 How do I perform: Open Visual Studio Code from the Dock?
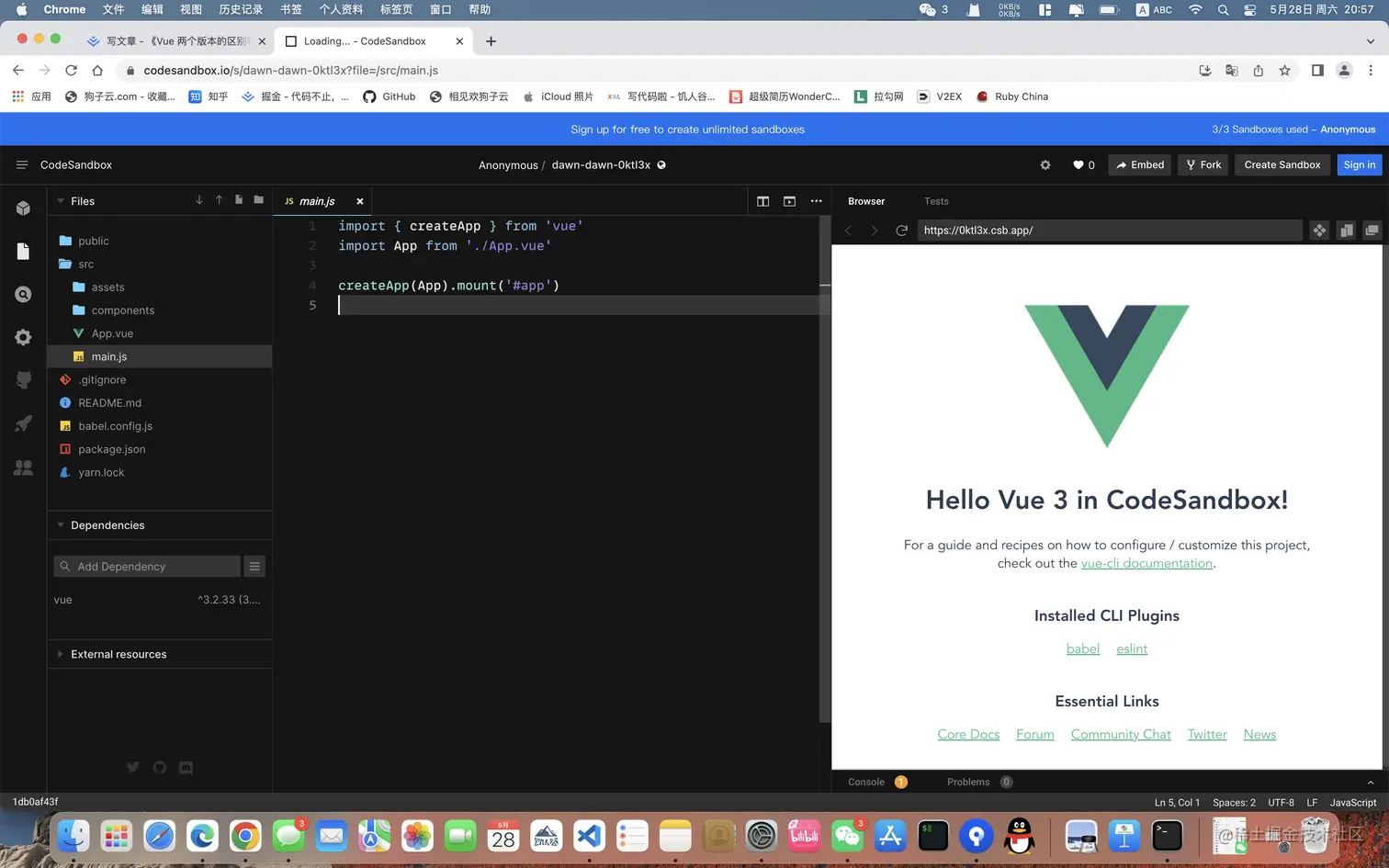[x=589, y=836]
